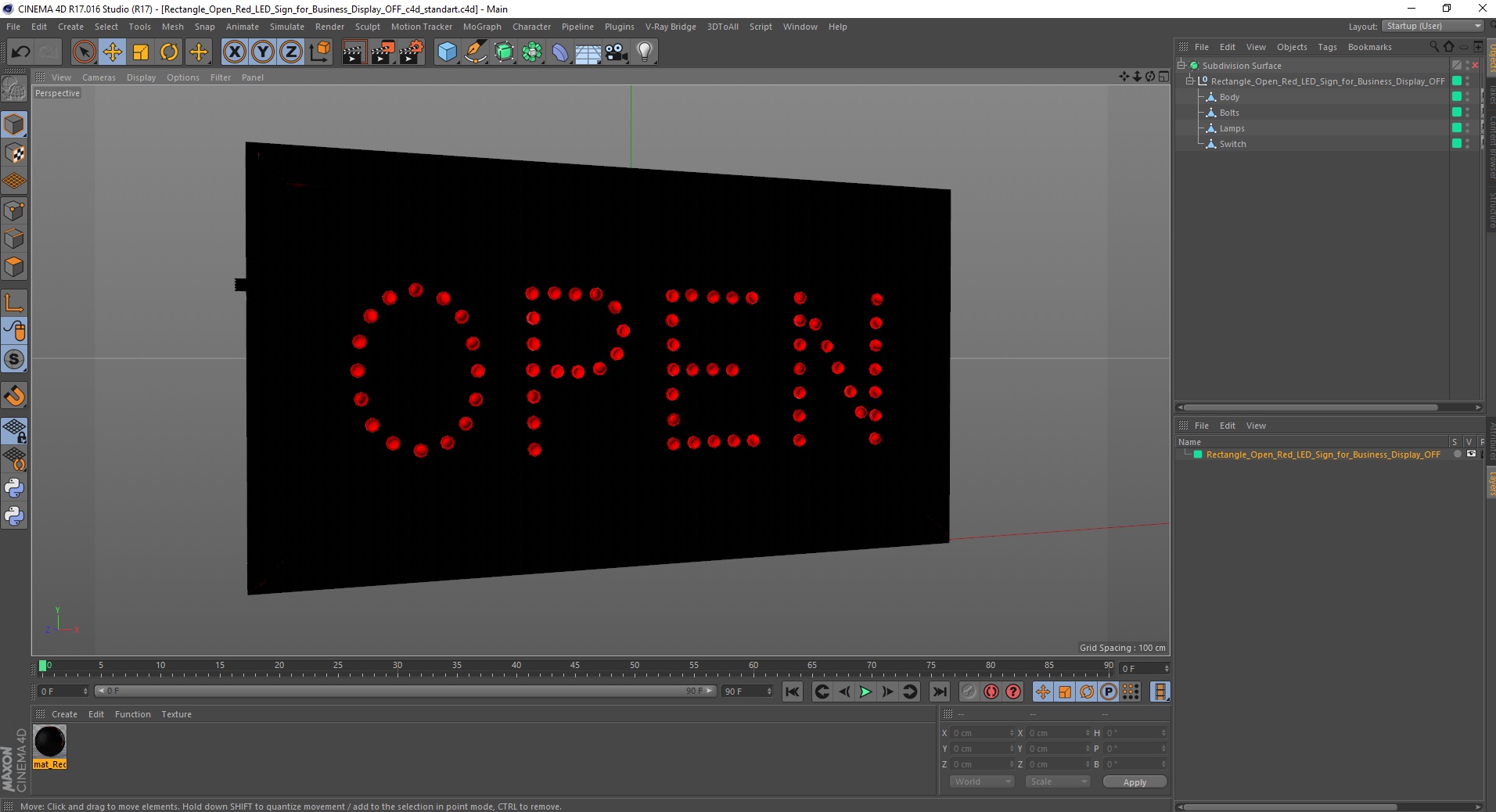Click the Apply button
This screenshot has height=812, width=1496.
click(1135, 782)
